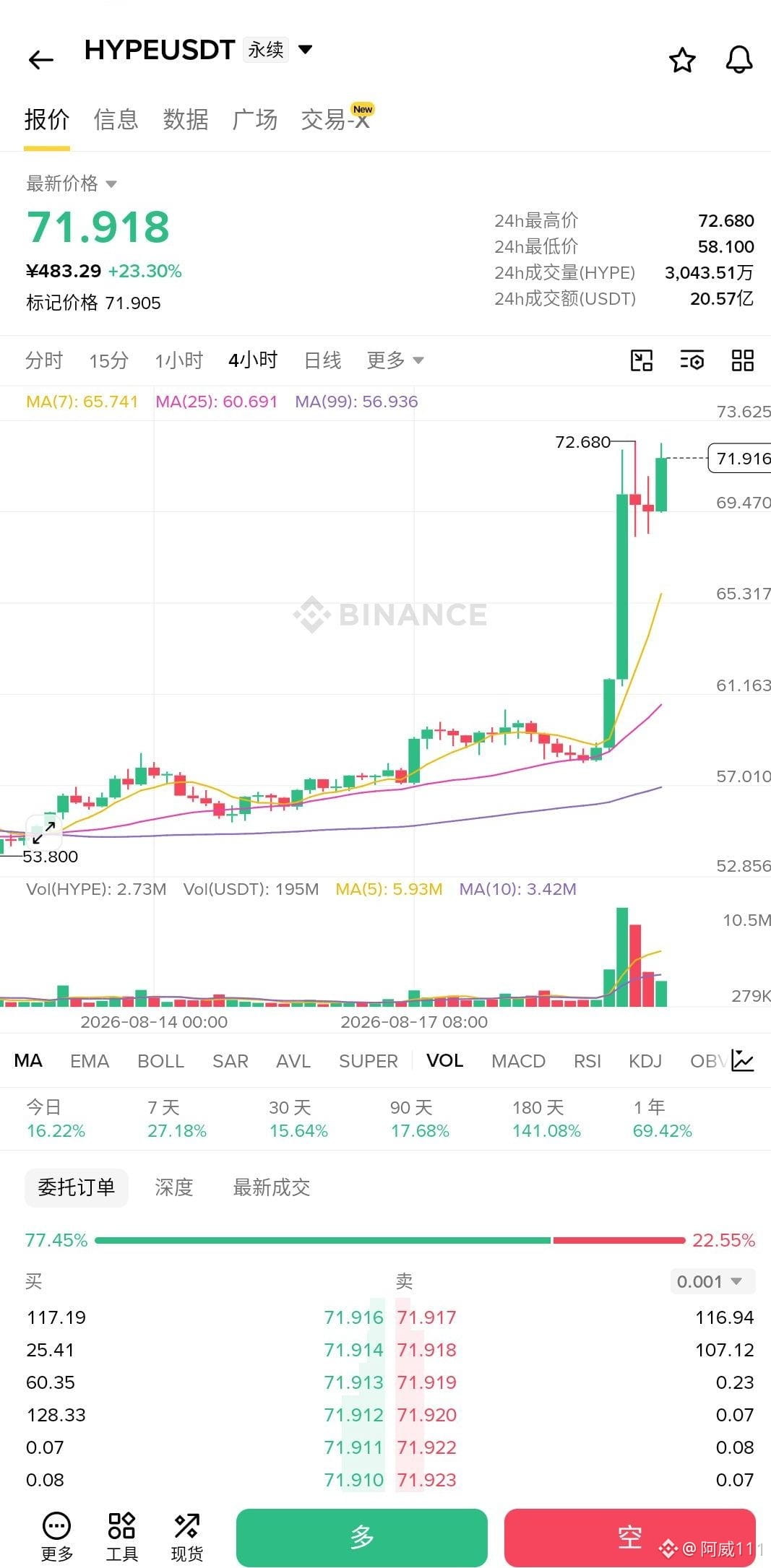771x1568 pixels.
Task: Tap the red 空 short button
Action: click(x=629, y=1538)
